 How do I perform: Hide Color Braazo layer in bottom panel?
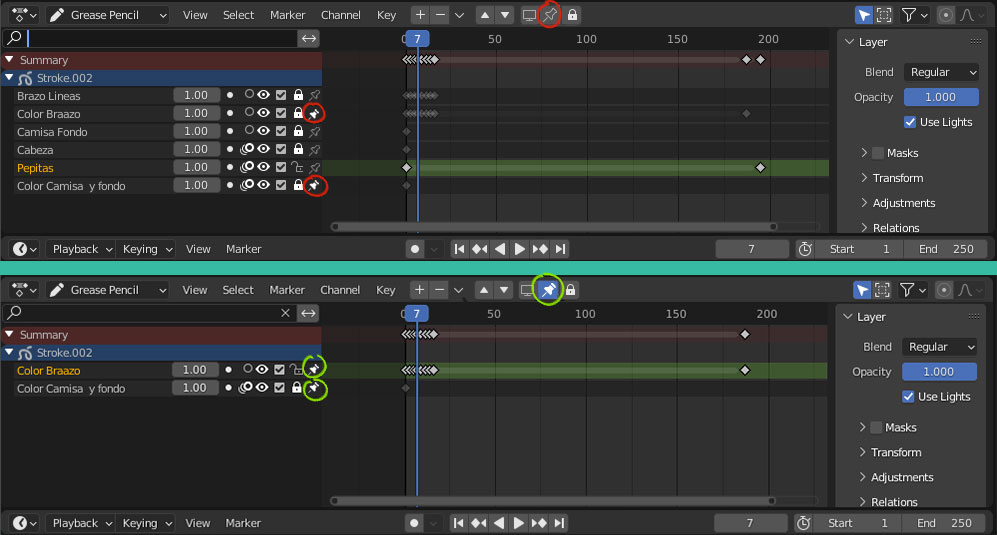coord(262,370)
